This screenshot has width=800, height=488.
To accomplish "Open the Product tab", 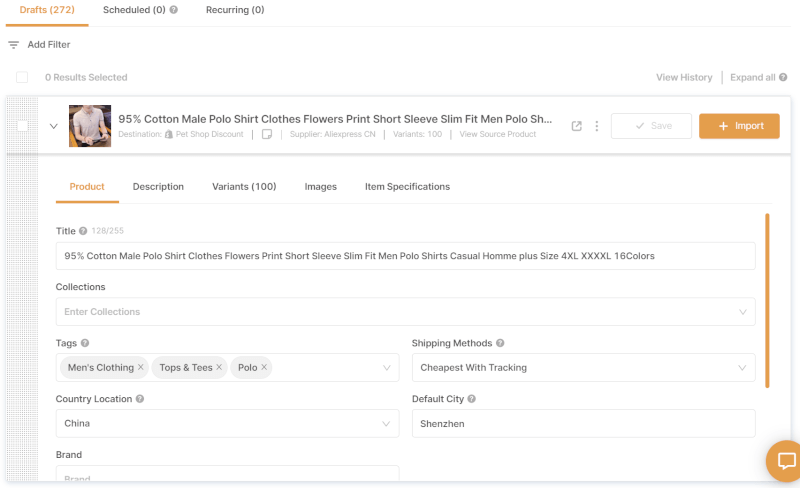I will (x=87, y=187).
